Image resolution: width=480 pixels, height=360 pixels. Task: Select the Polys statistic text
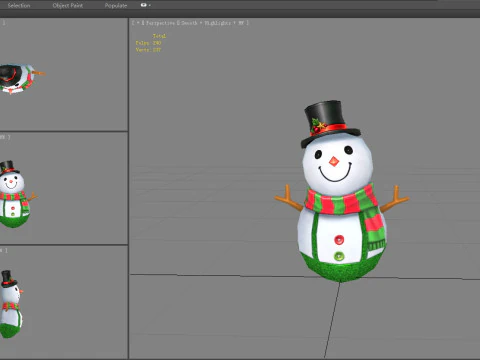(148, 43)
